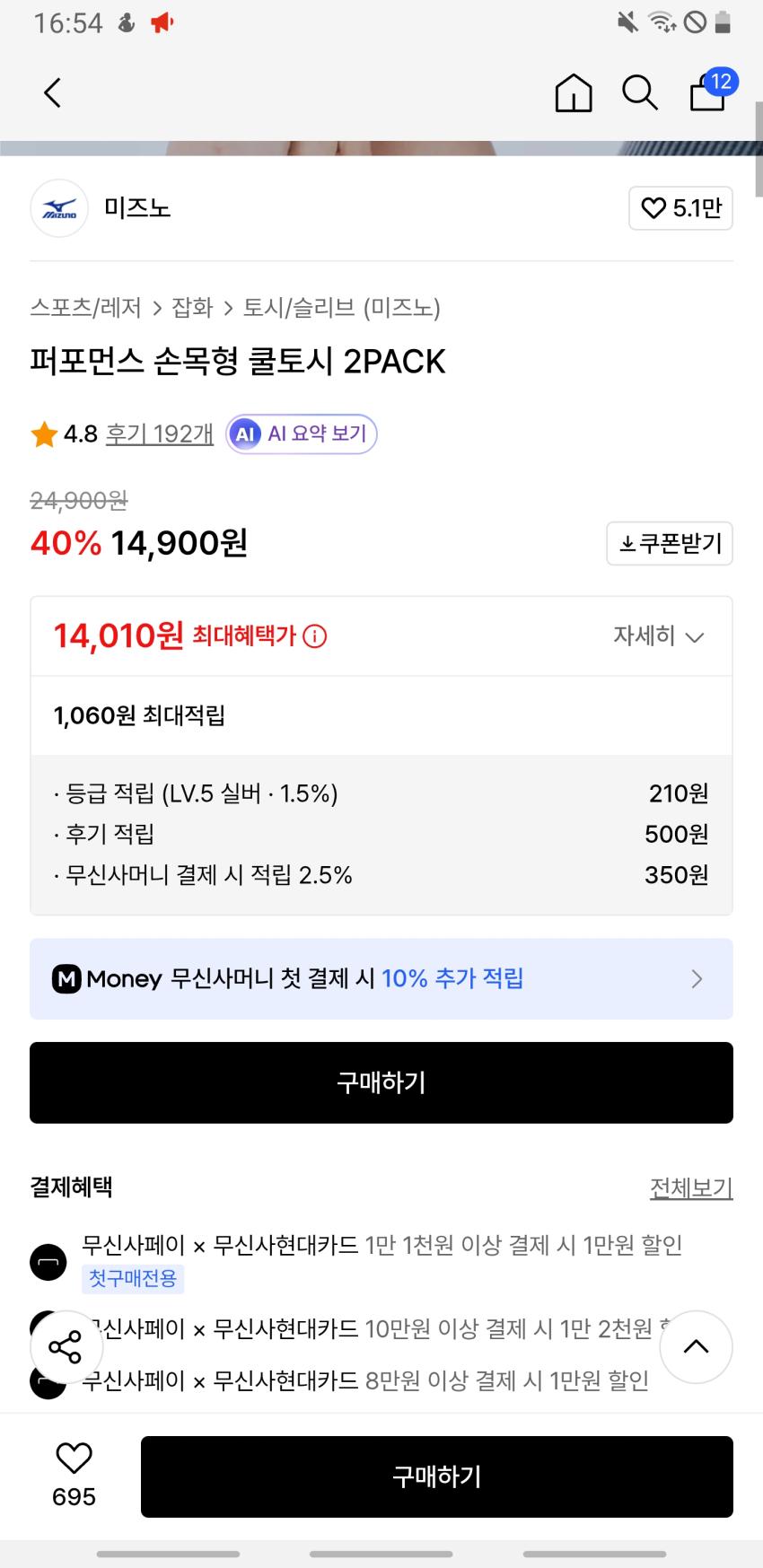The image size is (763, 1568).
Task: Toggle product wishlist heart 695
Action: tap(74, 1459)
